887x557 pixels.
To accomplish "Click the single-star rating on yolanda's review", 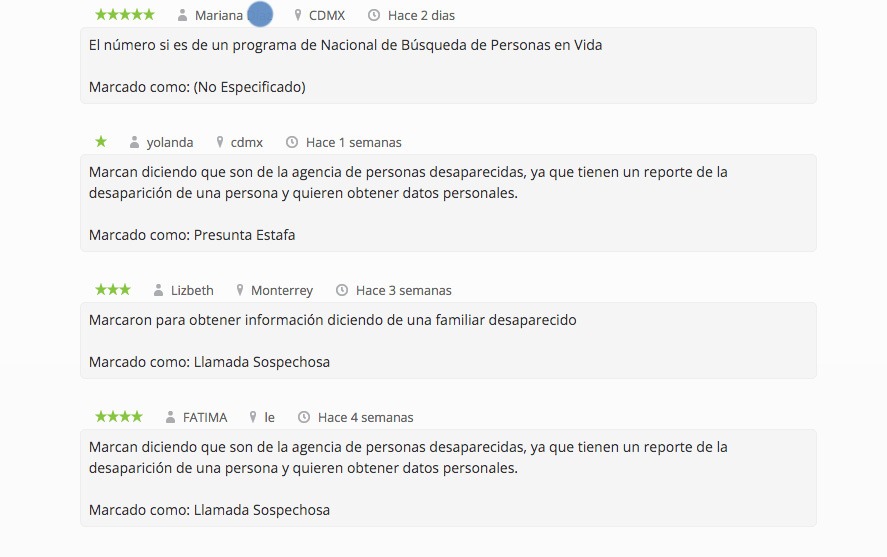I will coord(101,142).
